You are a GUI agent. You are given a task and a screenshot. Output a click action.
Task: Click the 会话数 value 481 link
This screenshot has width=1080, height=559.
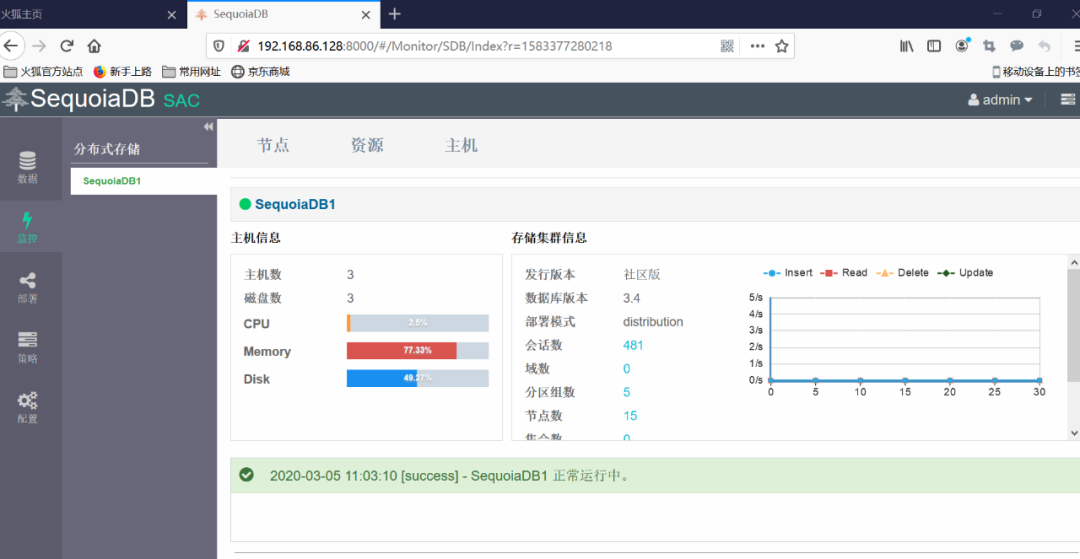633,345
